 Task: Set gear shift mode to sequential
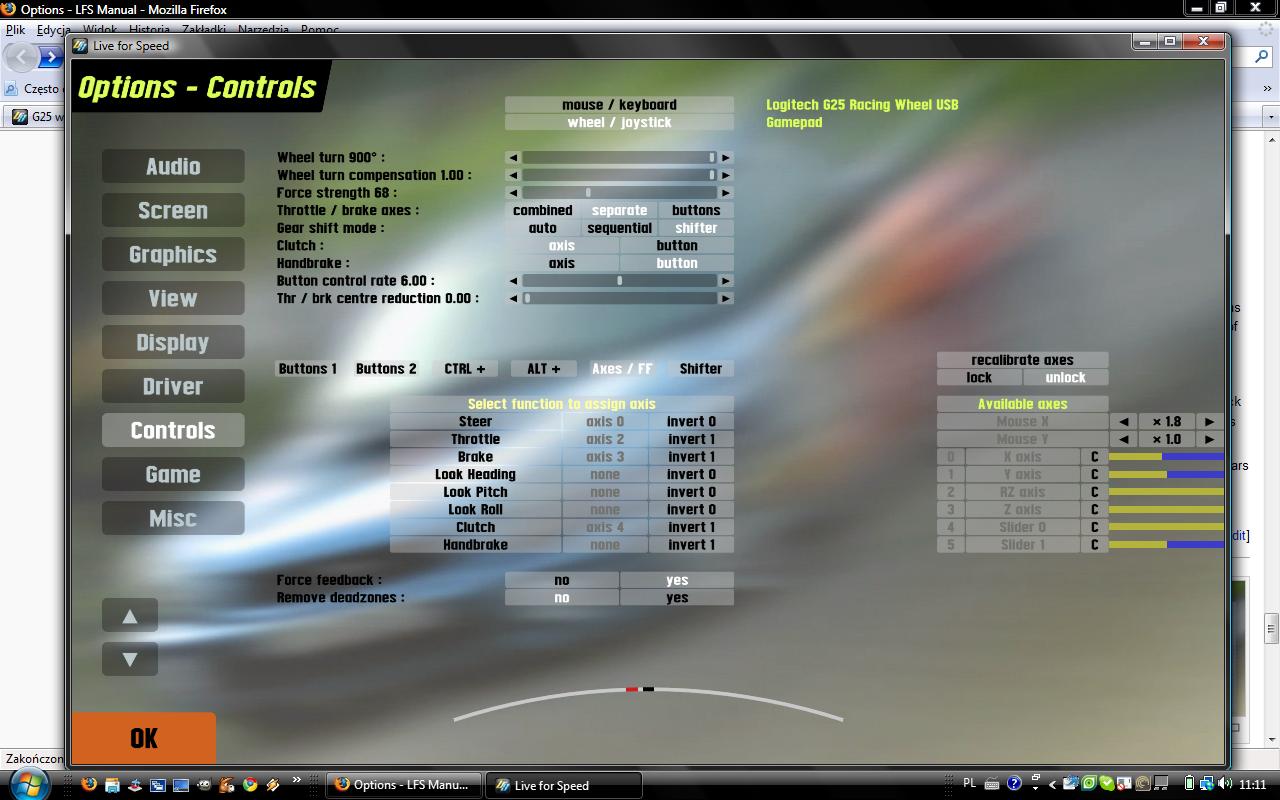pyautogui.click(x=620, y=228)
